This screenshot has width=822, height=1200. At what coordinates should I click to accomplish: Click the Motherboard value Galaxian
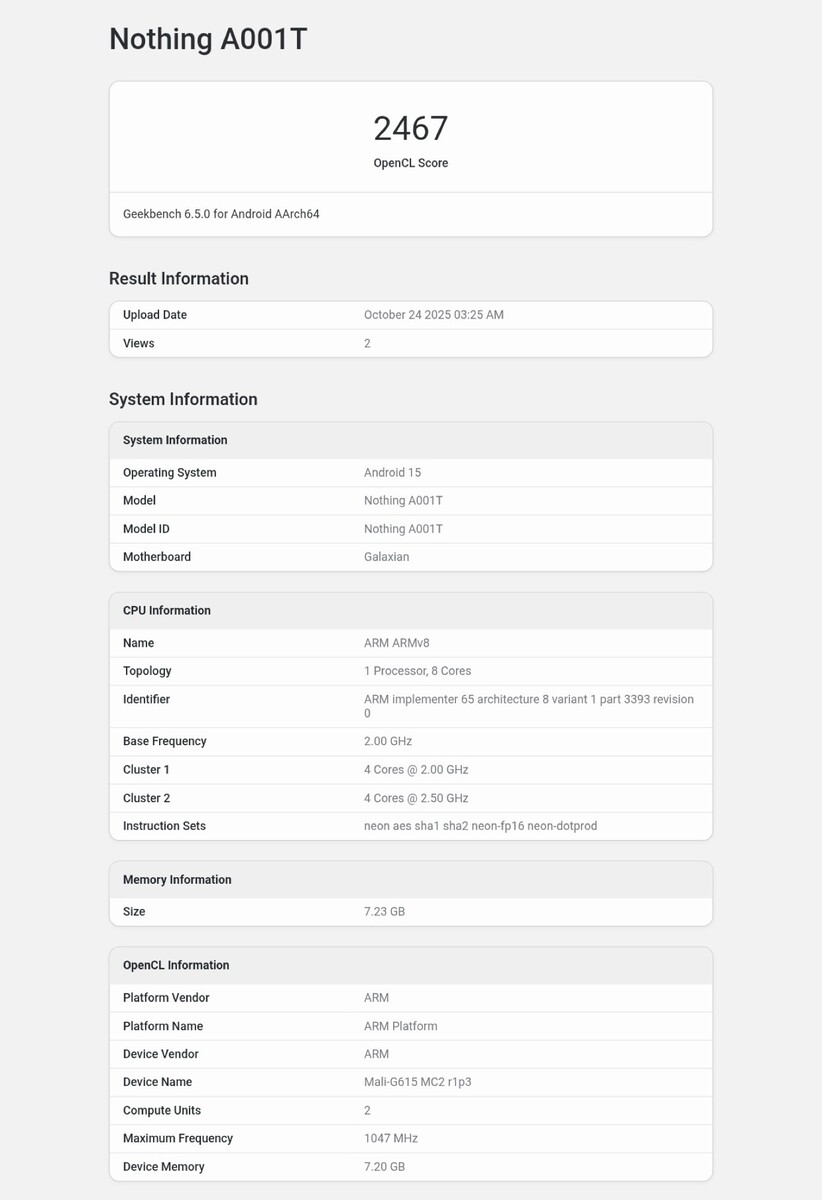(x=386, y=557)
